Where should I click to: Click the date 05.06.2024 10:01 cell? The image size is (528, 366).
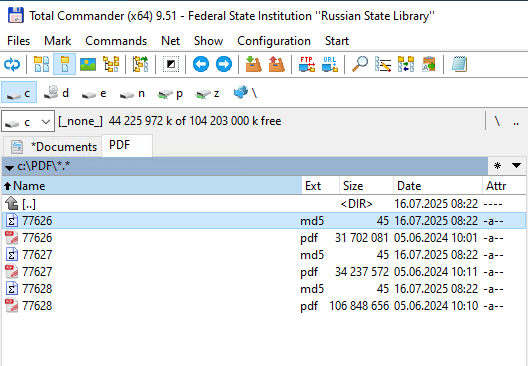coord(436,238)
